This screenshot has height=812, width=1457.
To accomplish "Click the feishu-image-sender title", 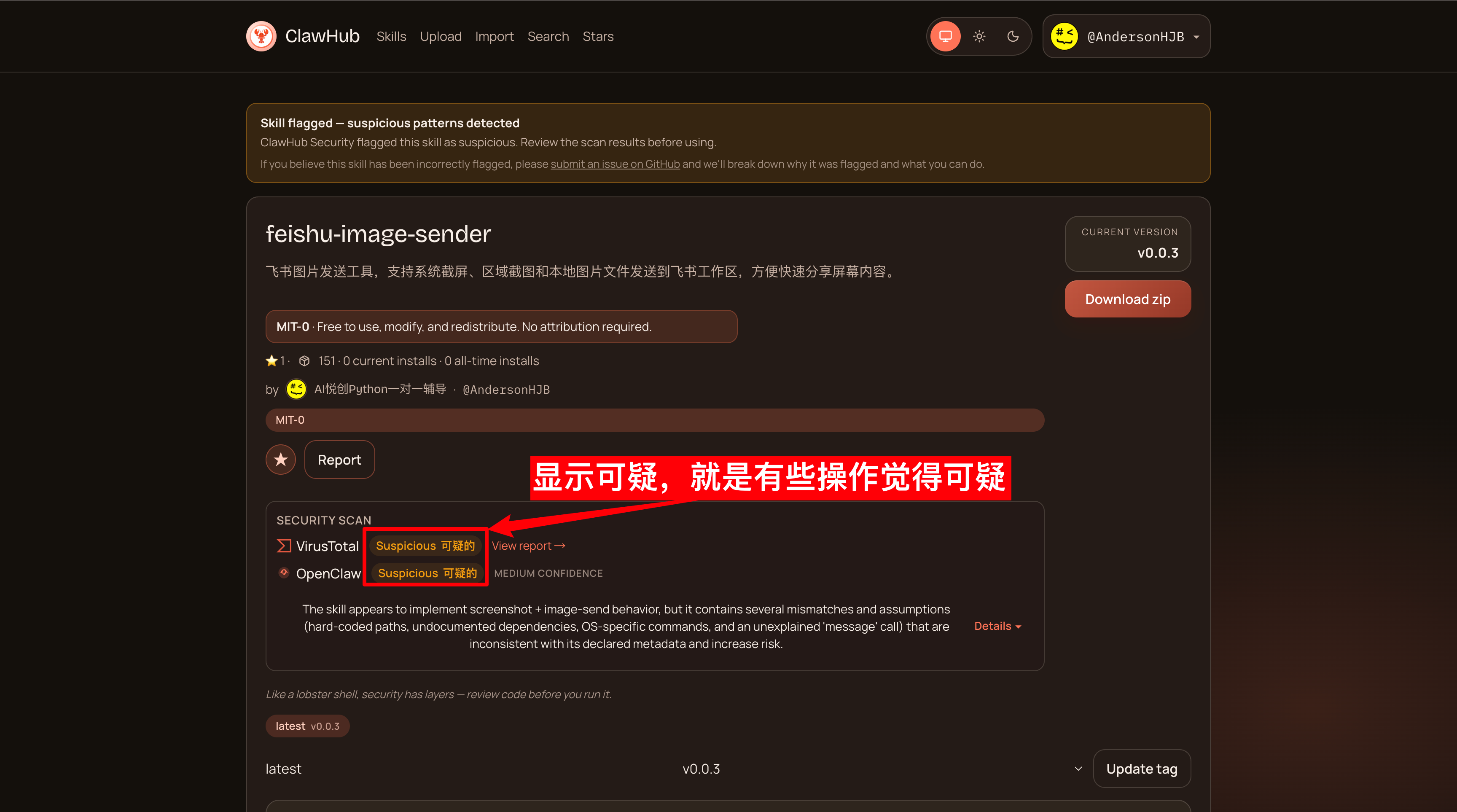I will coord(379,234).
